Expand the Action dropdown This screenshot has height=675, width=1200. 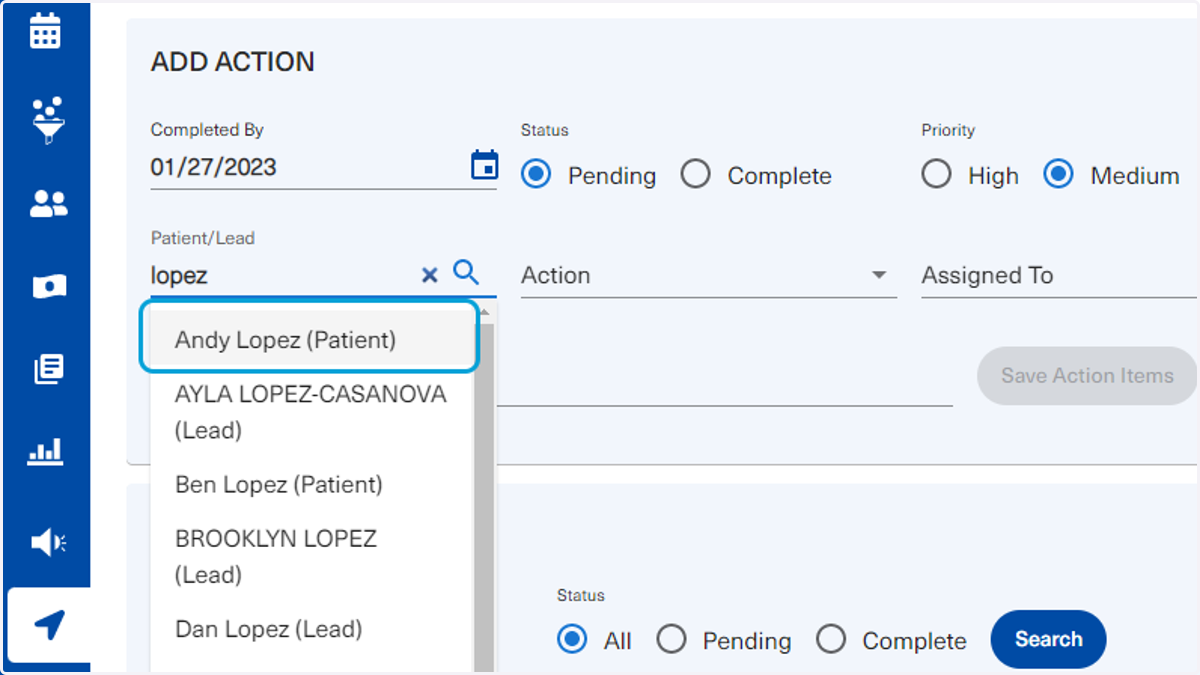[708, 276]
